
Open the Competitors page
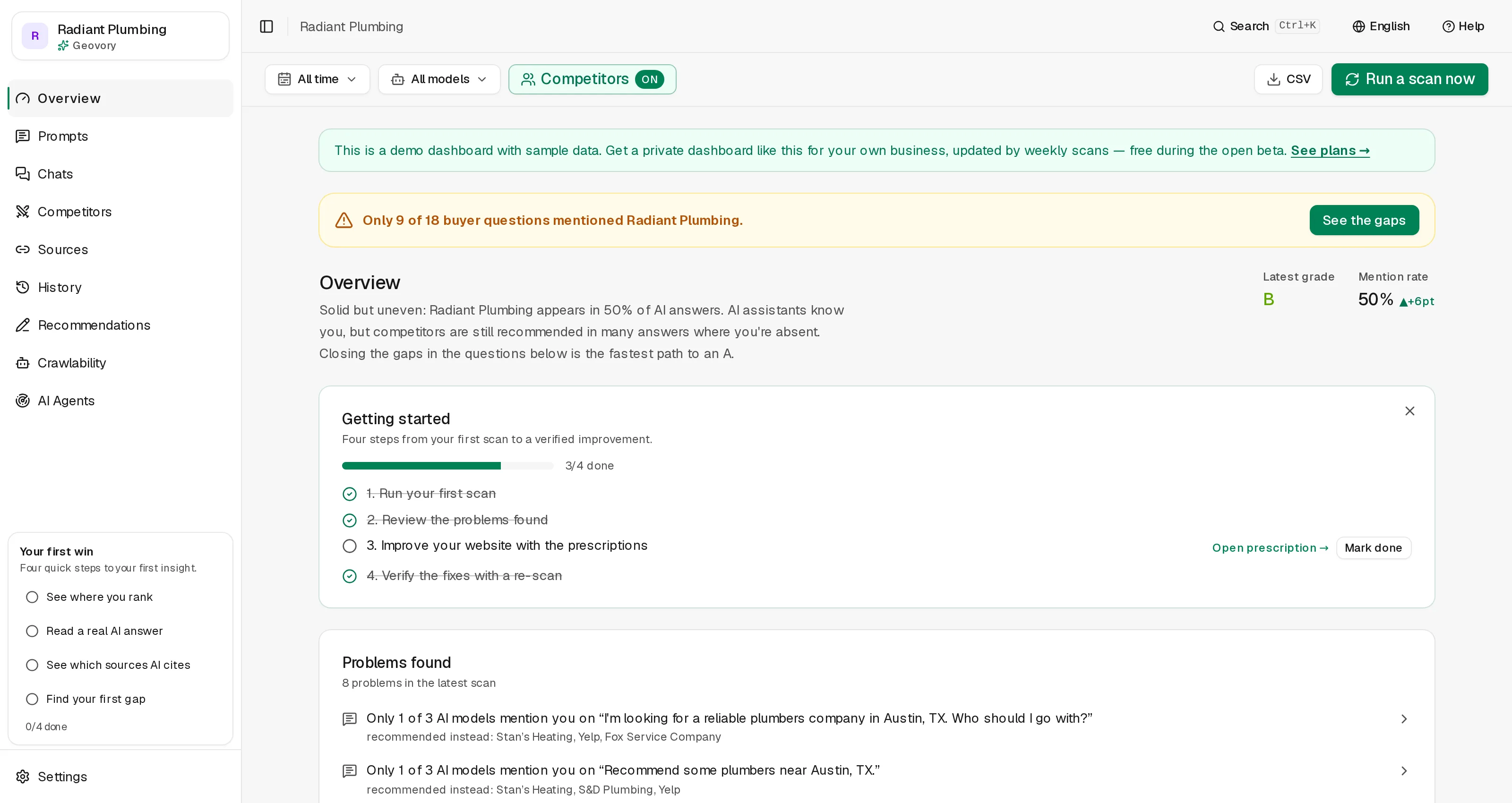coord(120,212)
